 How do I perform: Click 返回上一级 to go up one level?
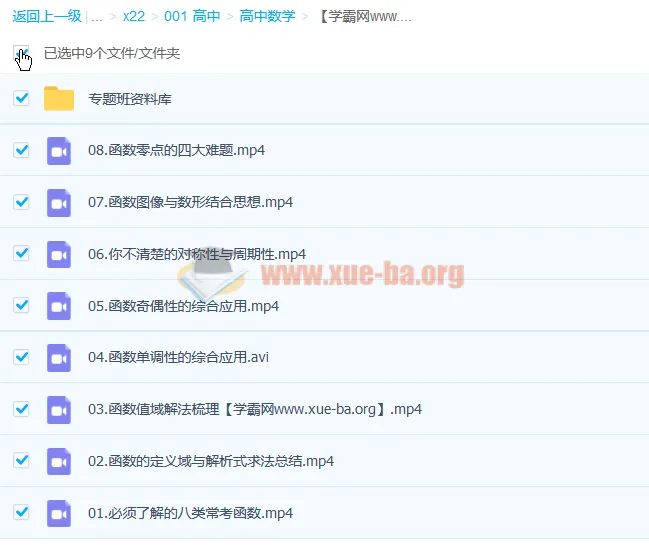point(46,16)
